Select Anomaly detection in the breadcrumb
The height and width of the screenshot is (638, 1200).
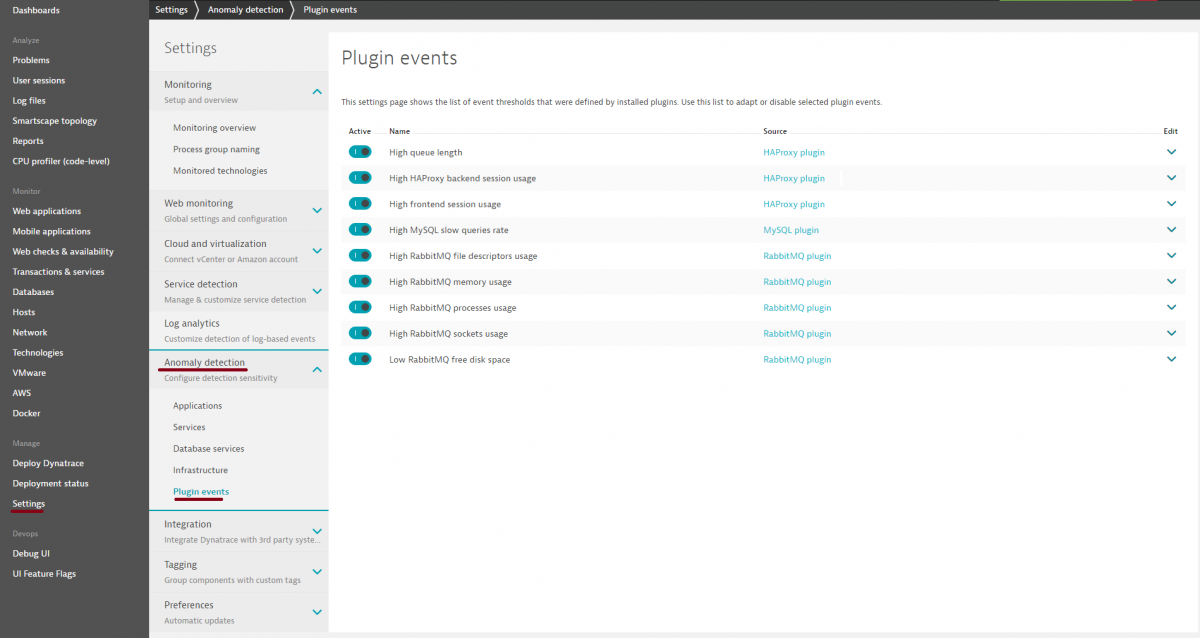click(245, 9)
